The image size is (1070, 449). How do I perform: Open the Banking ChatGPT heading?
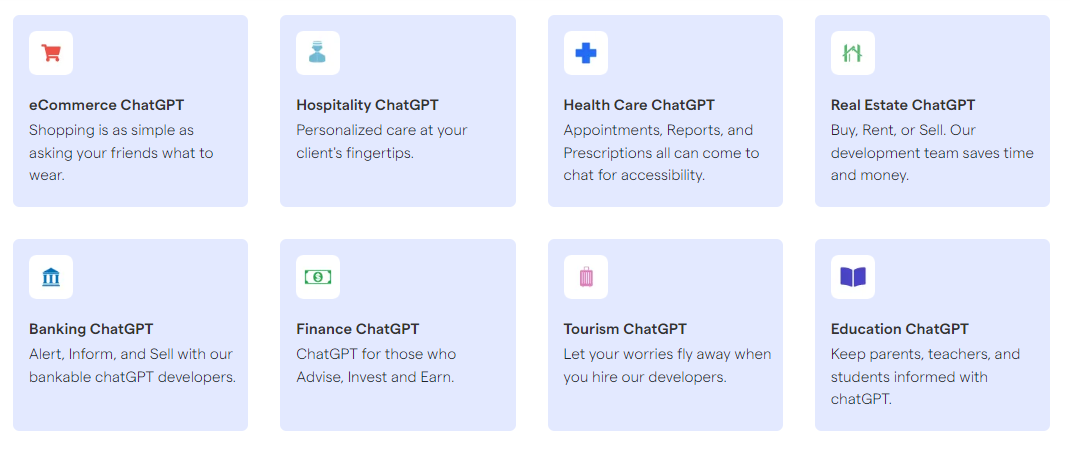point(91,329)
